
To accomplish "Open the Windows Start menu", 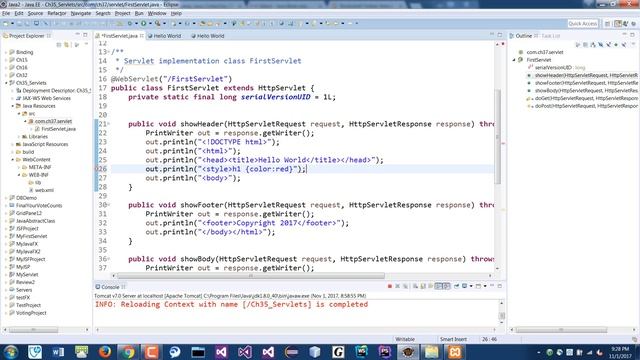I will tap(11, 352).
